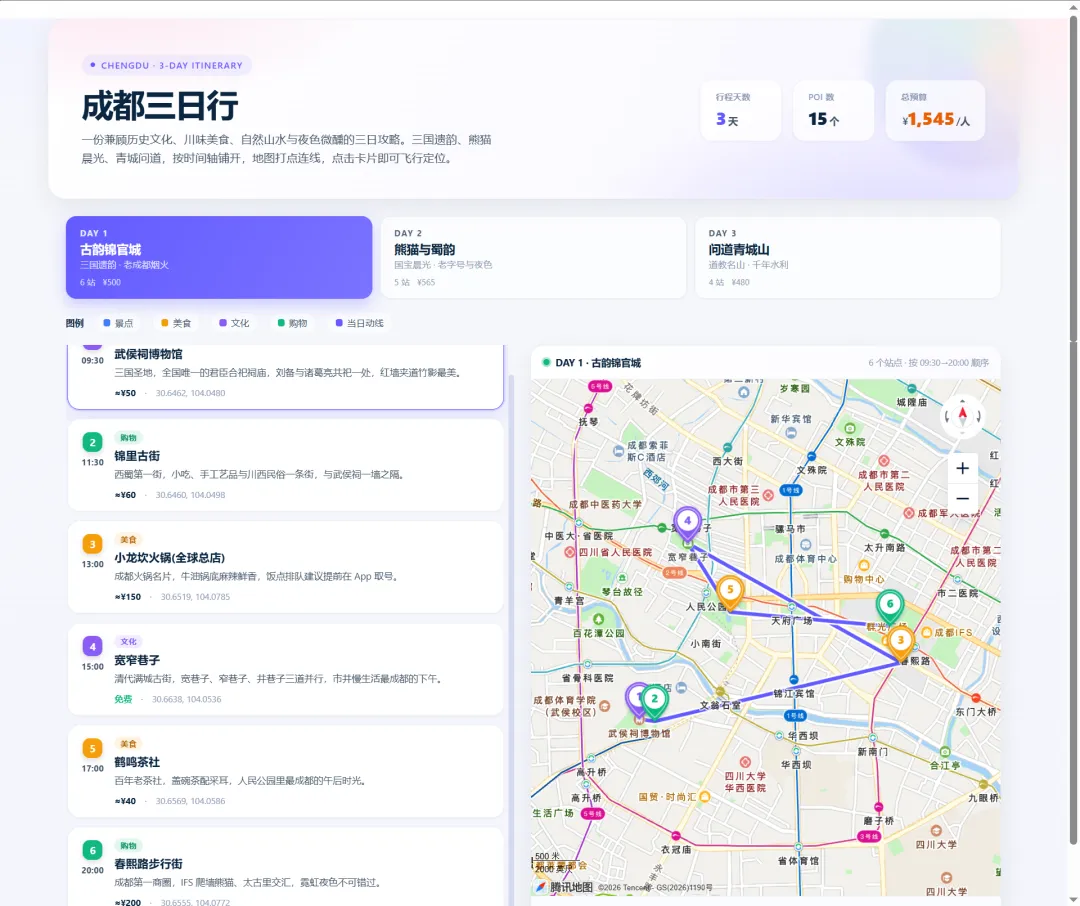Toggle the 美食 legend chip

[x=176, y=323]
